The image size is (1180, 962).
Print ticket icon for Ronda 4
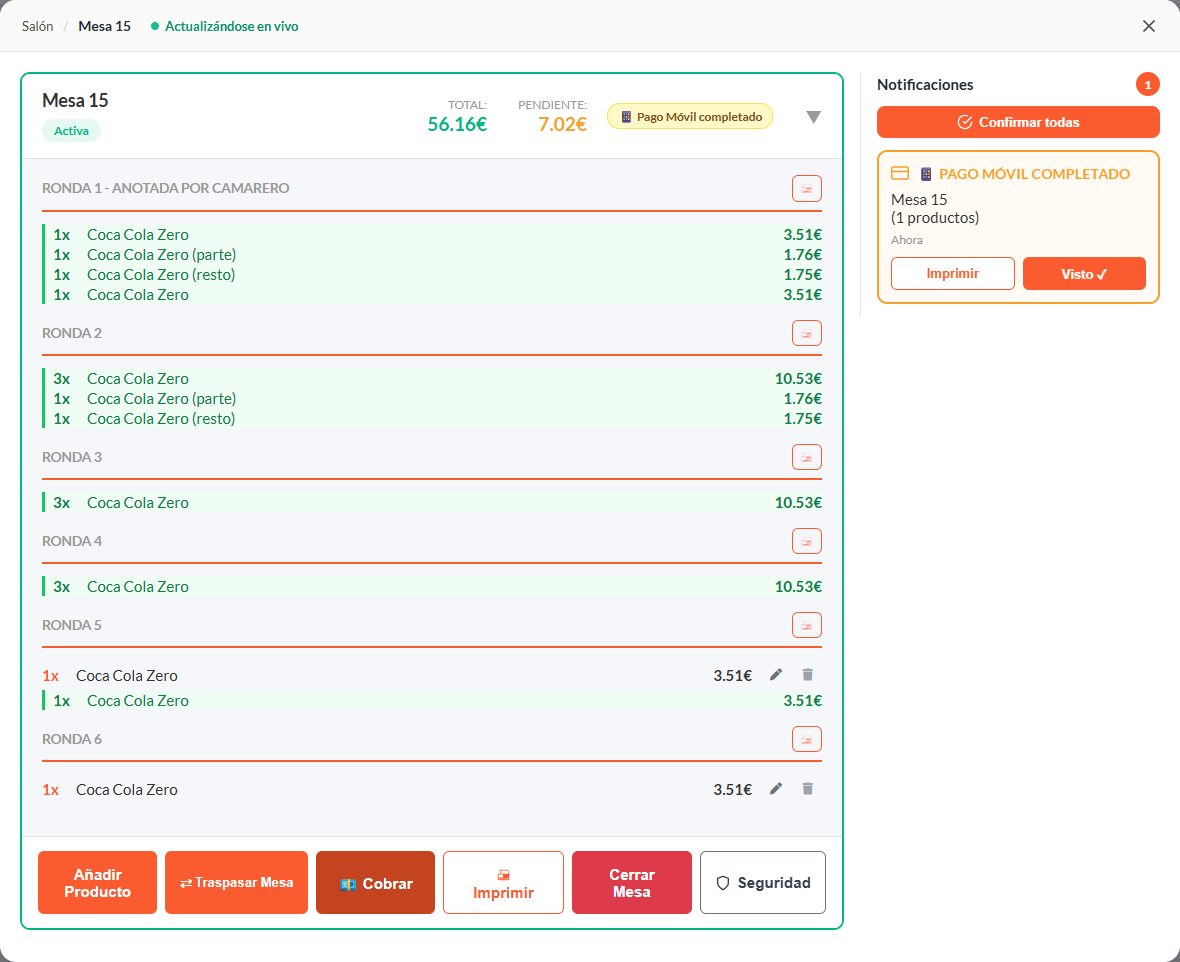tap(807, 540)
